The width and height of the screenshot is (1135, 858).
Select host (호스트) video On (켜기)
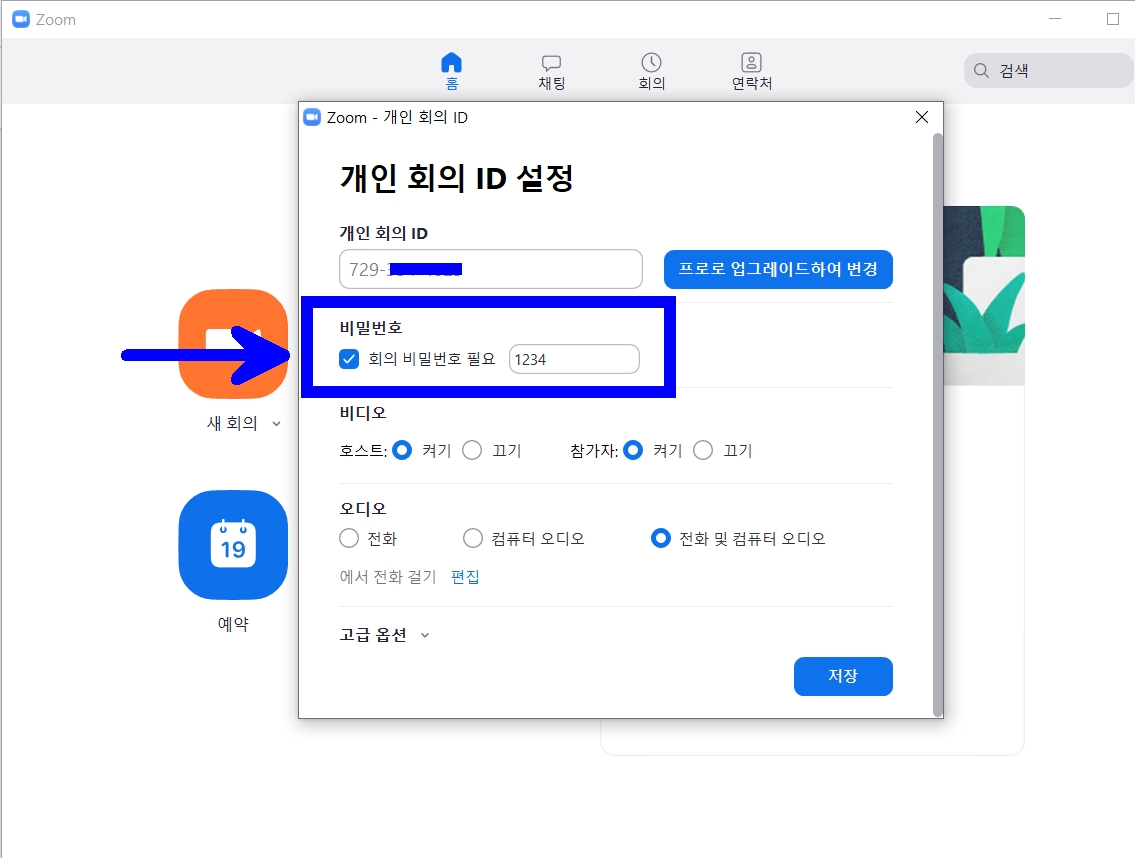pos(402,450)
